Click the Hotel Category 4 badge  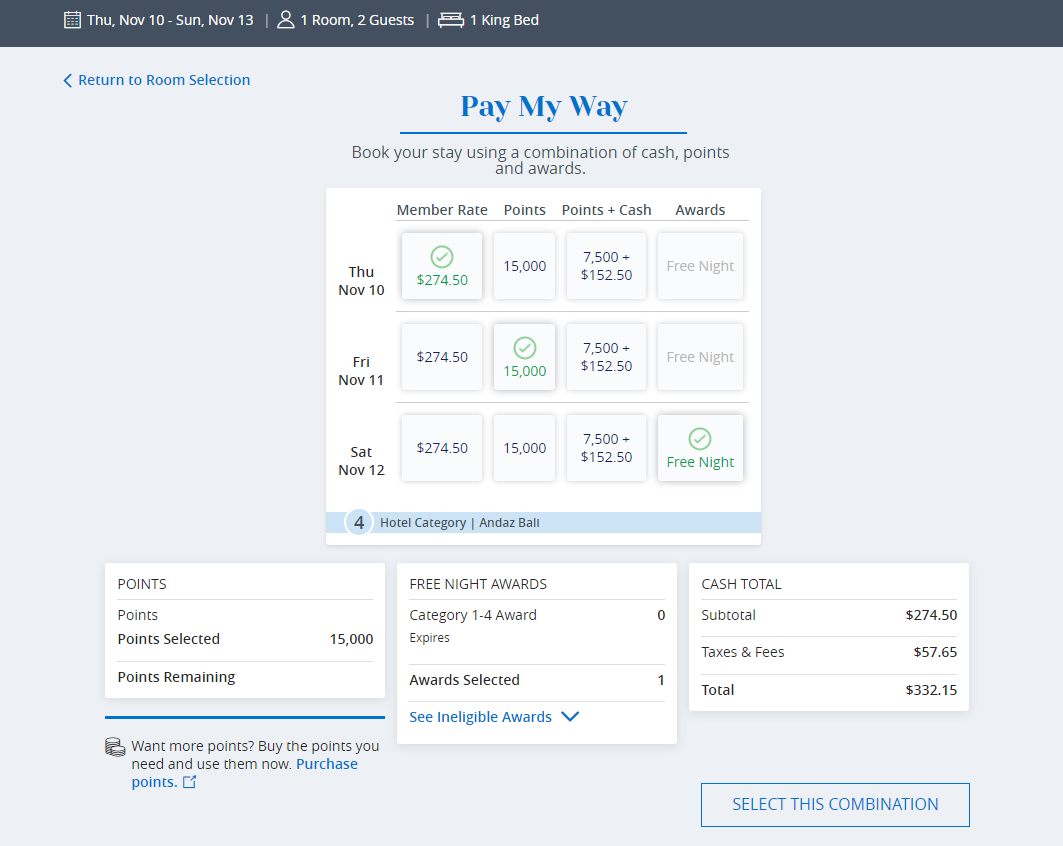359,523
